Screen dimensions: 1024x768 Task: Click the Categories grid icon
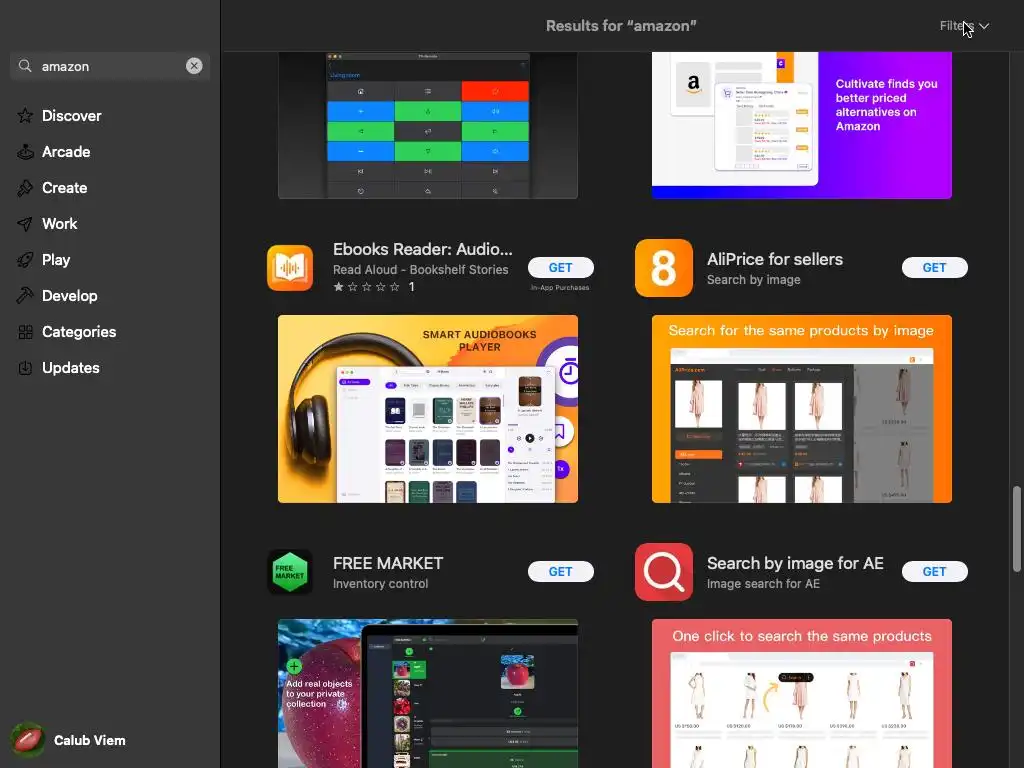(25, 332)
